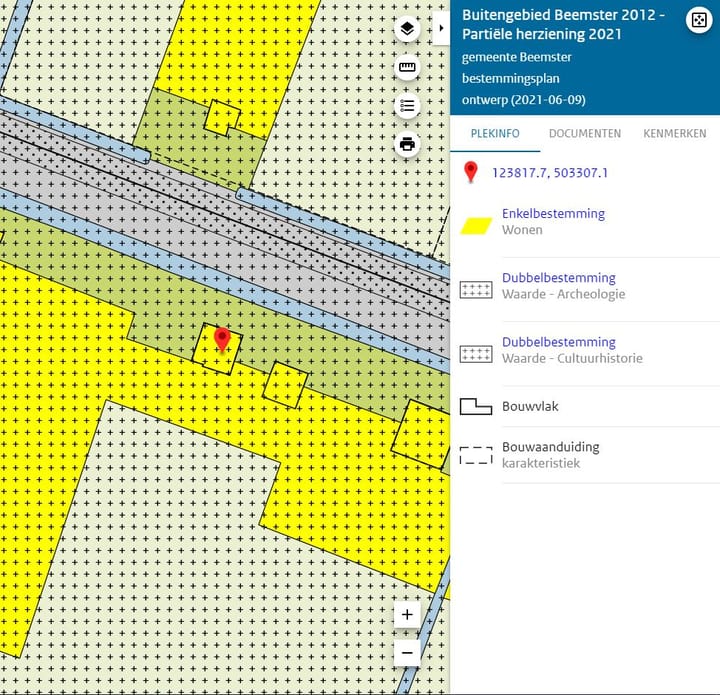
Task: Click the dashed Bouwaanduiding symbol
Action: click(x=476, y=455)
